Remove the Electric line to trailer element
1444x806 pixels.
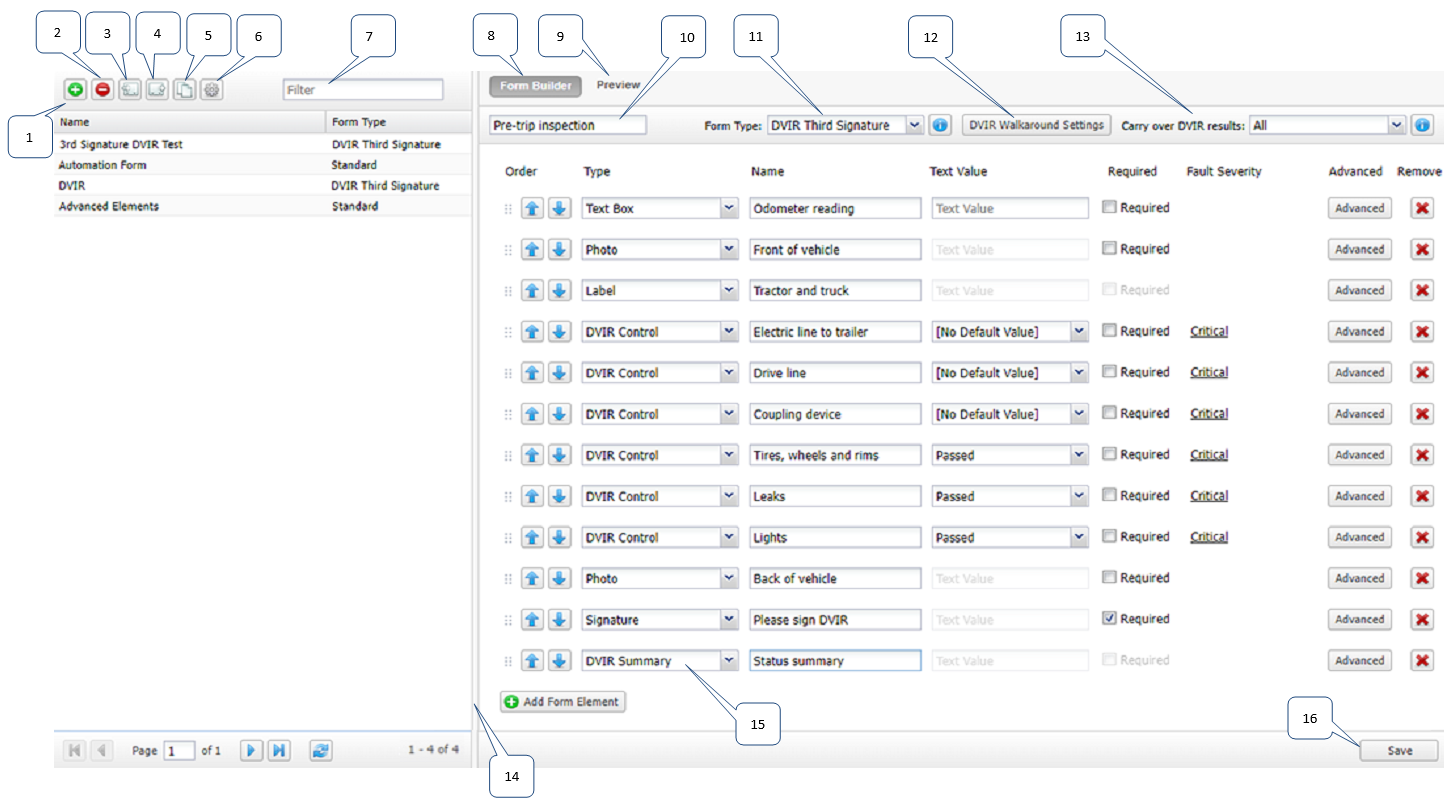pyautogui.click(x=1422, y=331)
